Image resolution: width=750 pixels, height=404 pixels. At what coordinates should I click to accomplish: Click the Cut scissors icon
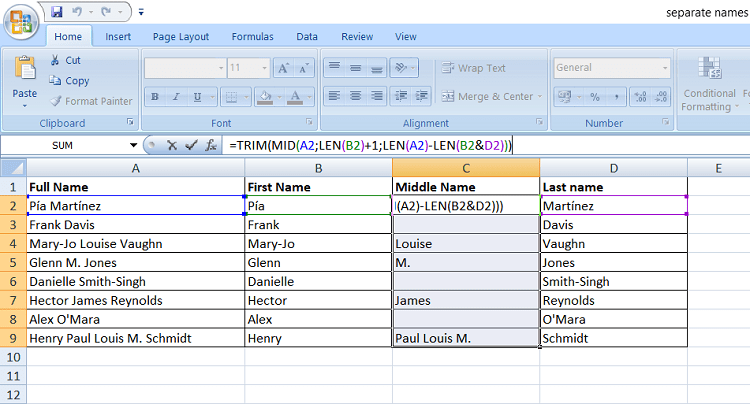(55, 60)
